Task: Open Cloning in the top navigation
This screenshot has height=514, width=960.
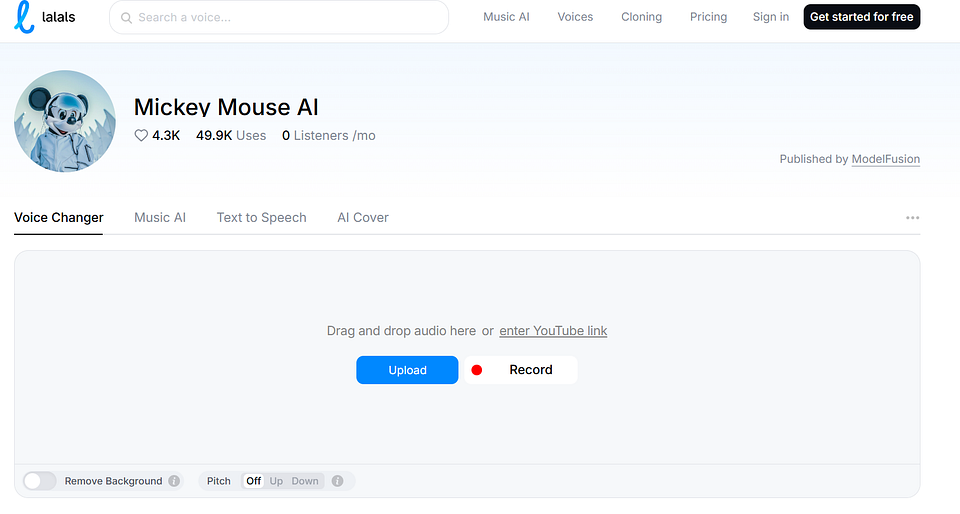Action: [x=642, y=17]
